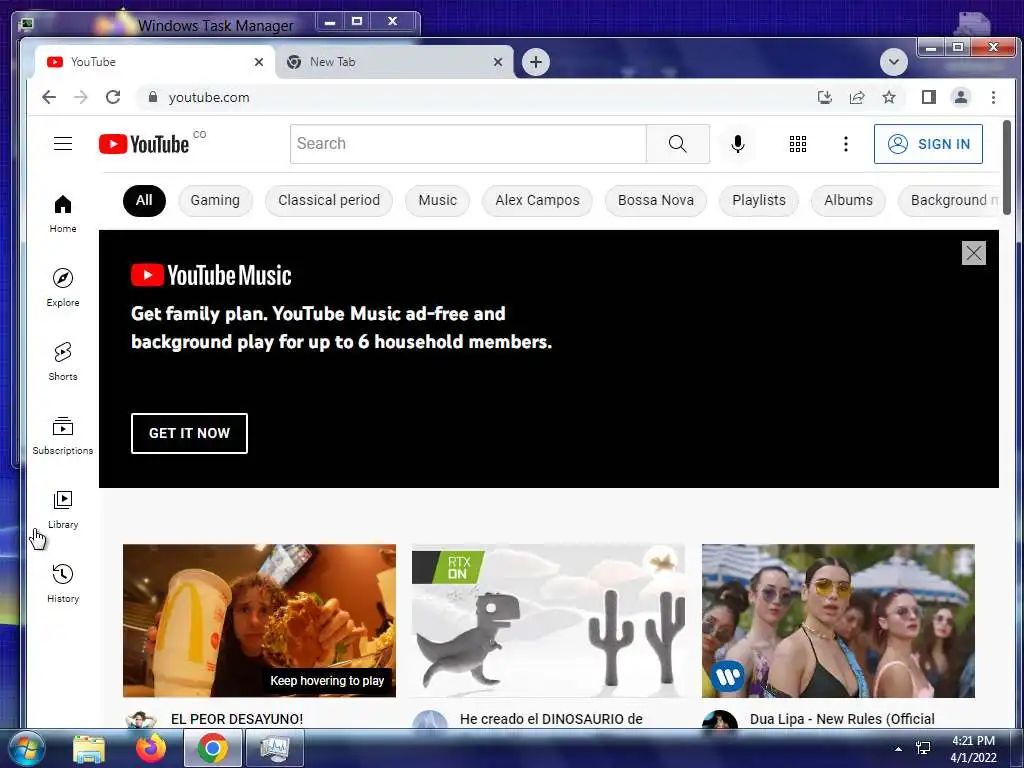Launch Firefox from taskbar
Viewport: 1024px width, 768px height.
tap(151, 749)
